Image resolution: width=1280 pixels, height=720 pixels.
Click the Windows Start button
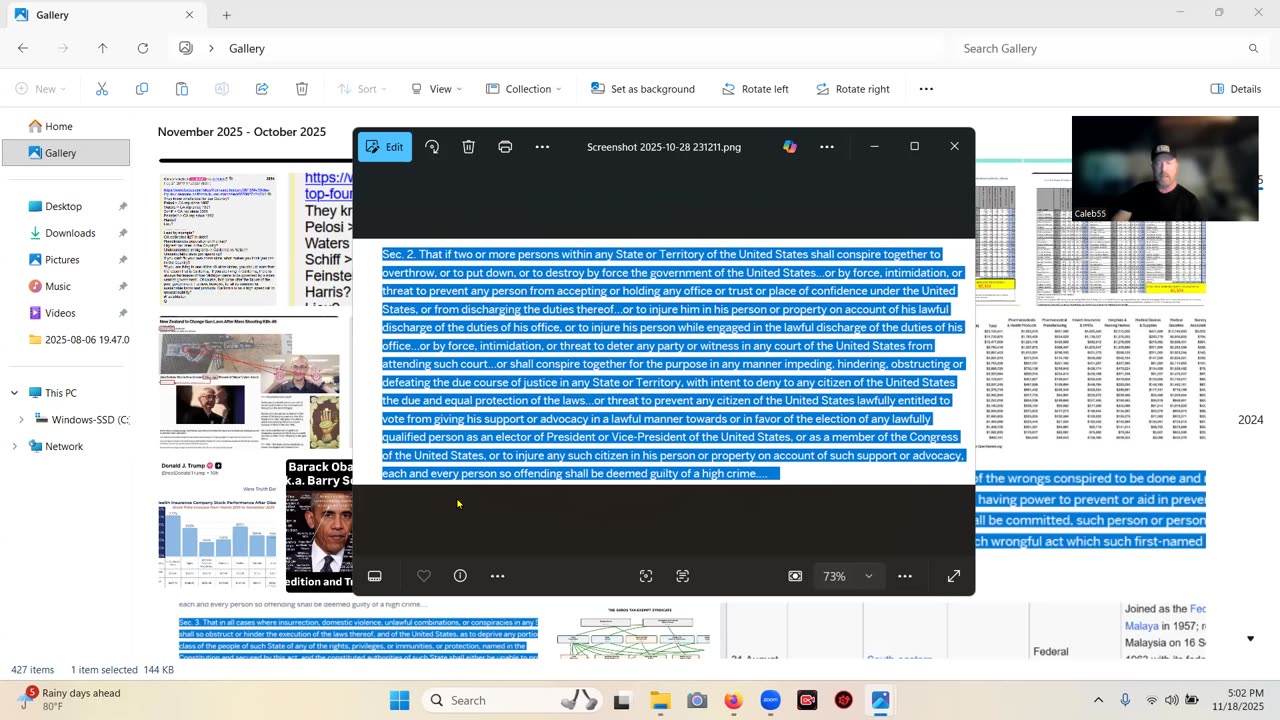pyautogui.click(x=399, y=700)
